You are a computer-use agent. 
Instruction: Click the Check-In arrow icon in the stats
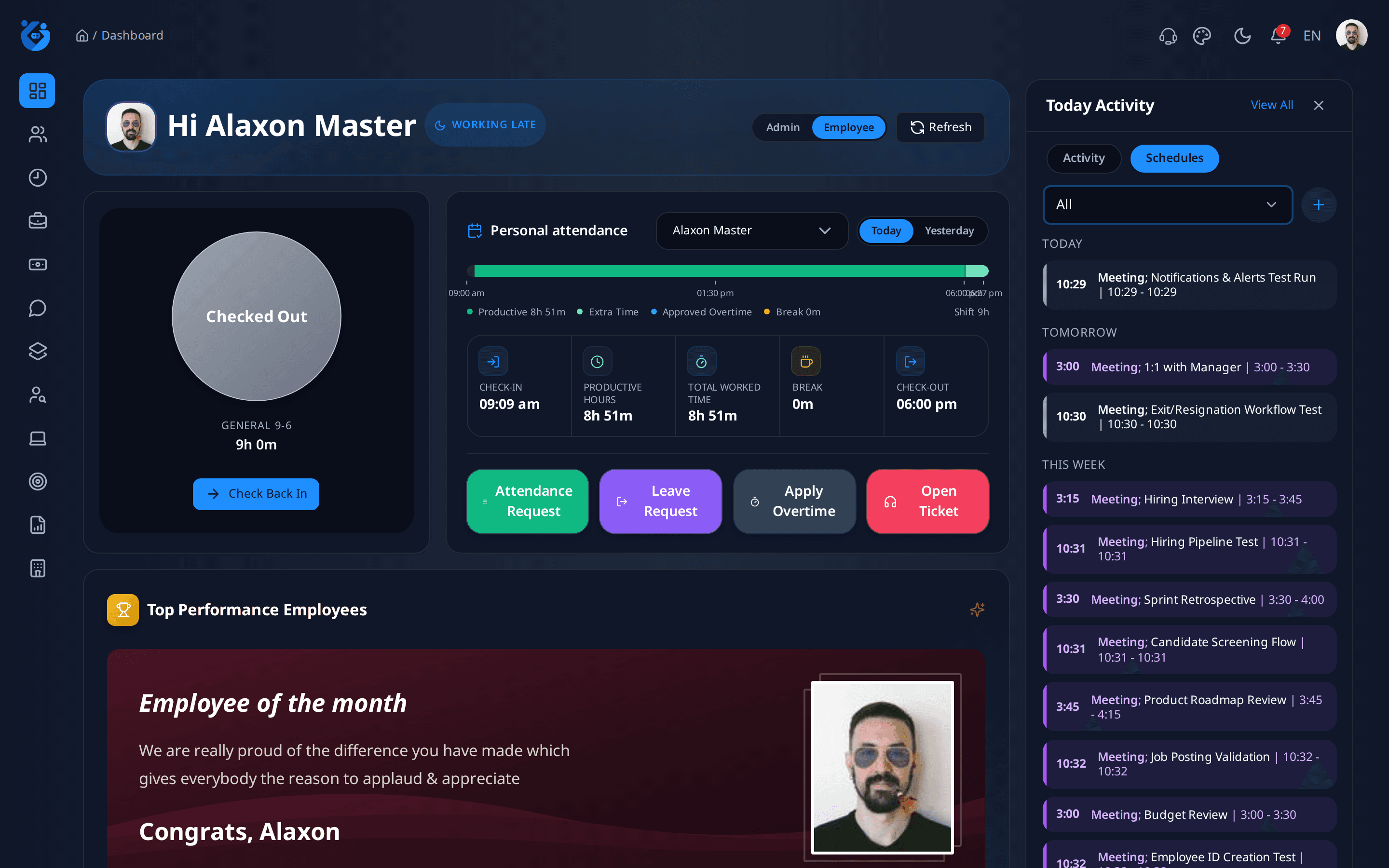pyautogui.click(x=493, y=362)
